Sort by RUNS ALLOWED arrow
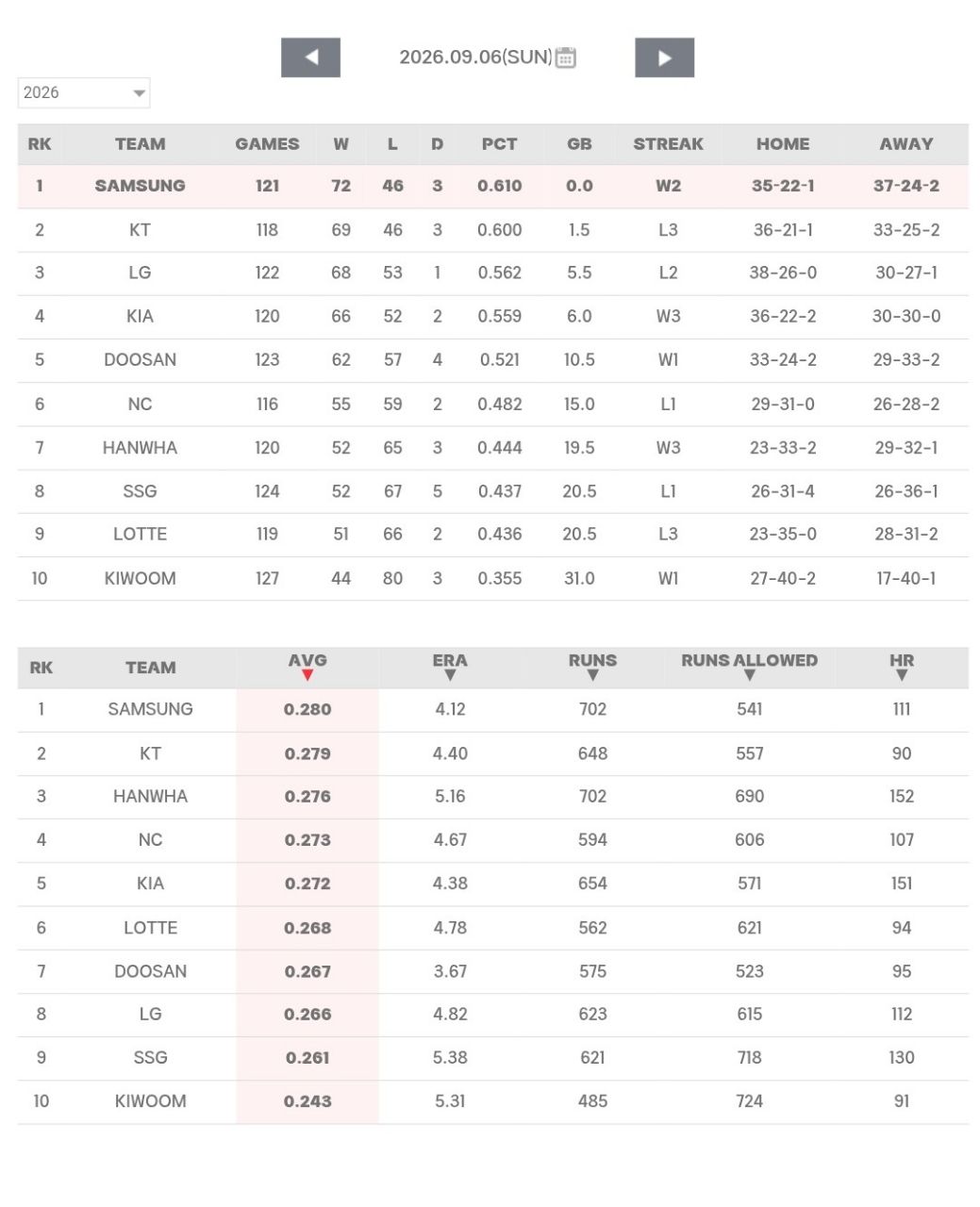980x1207 pixels. click(749, 675)
